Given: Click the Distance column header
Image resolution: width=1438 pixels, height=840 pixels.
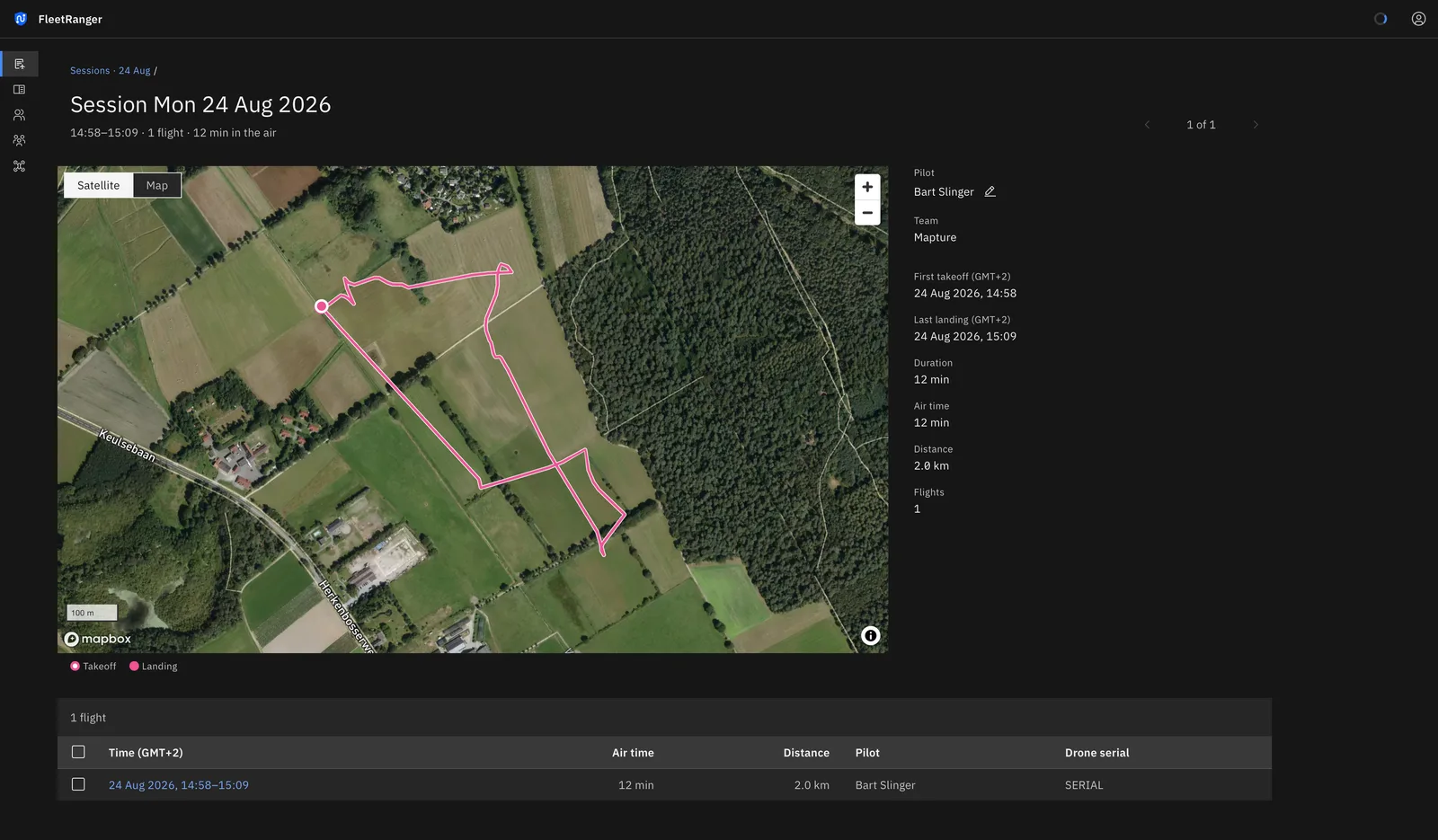Looking at the screenshot, I should (806, 753).
